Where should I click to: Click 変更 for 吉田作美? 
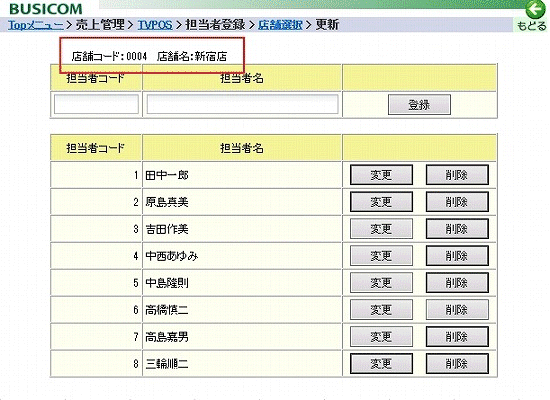[381, 229]
